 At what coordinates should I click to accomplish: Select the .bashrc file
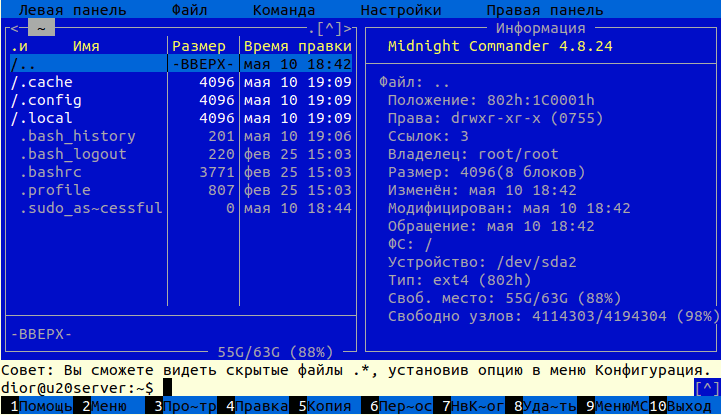(181, 172)
